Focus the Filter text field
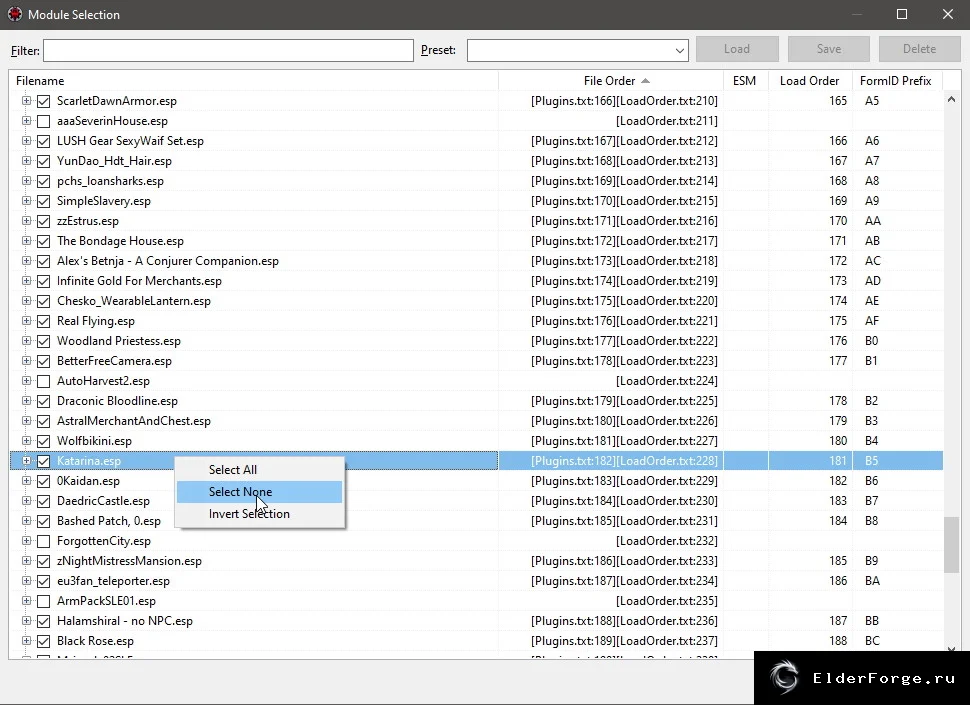The height and width of the screenshot is (705, 970). tap(228, 51)
